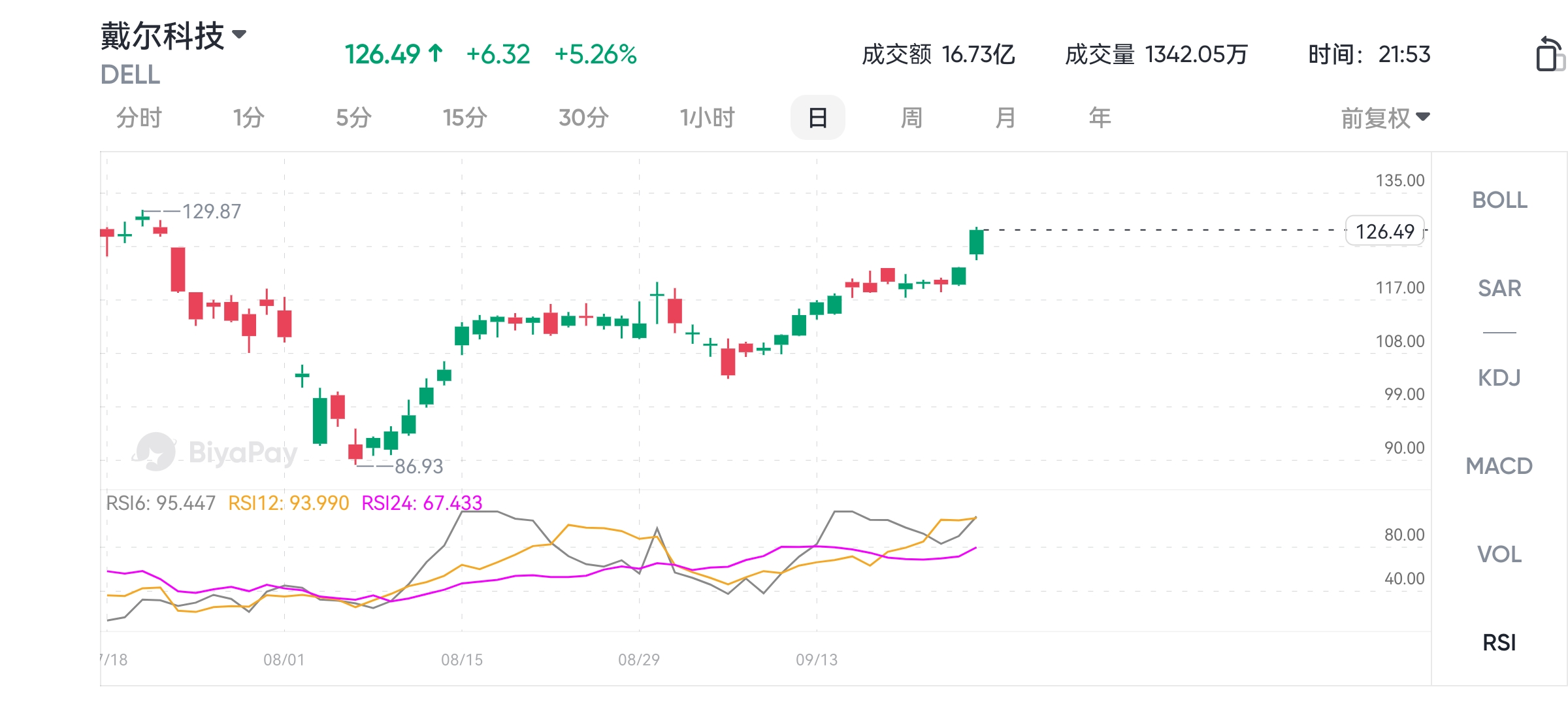Click the 08/15 date axis label
The height and width of the screenshot is (706, 1568).
point(462,660)
